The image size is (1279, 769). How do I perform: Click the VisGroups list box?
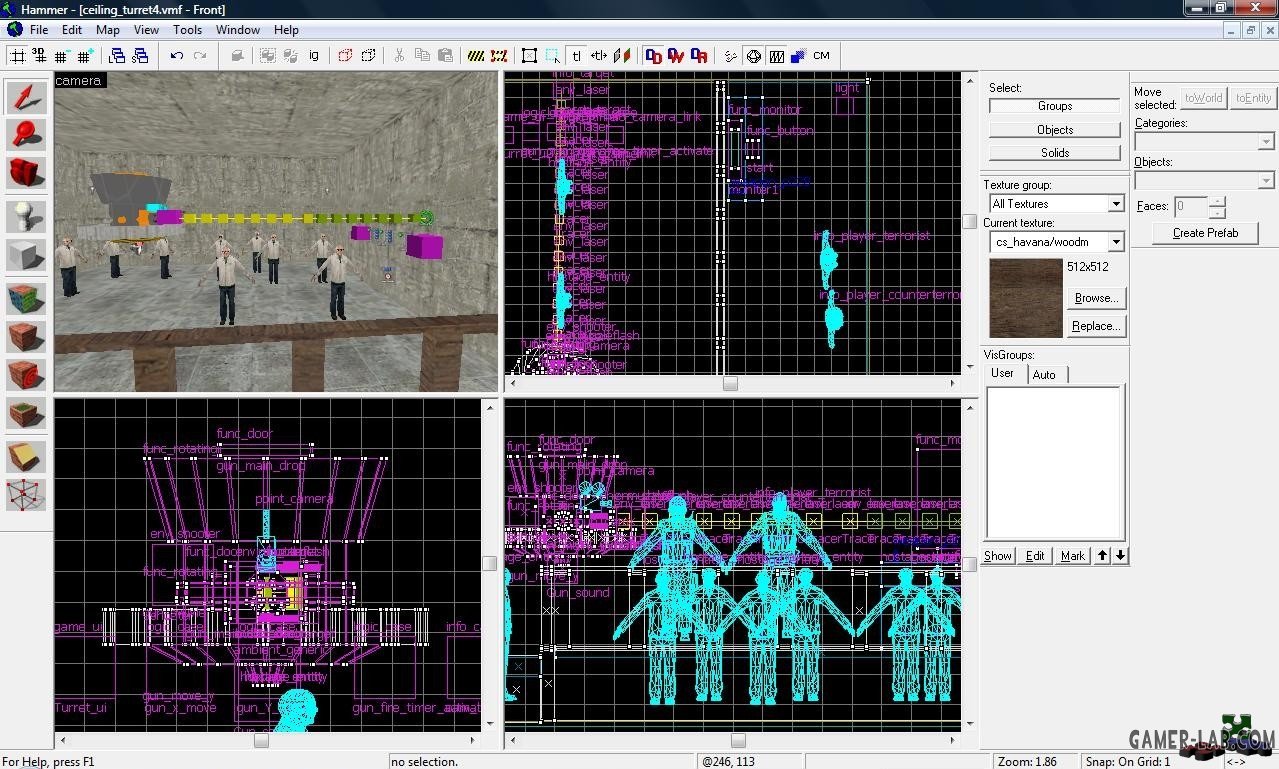[x=1055, y=463]
